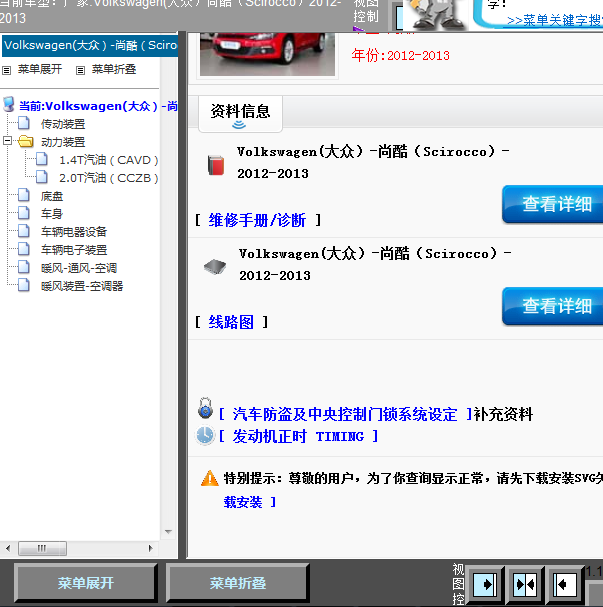Click the bottom 菜单展开 button
The width and height of the screenshot is (603, 607).
(86, 583)
